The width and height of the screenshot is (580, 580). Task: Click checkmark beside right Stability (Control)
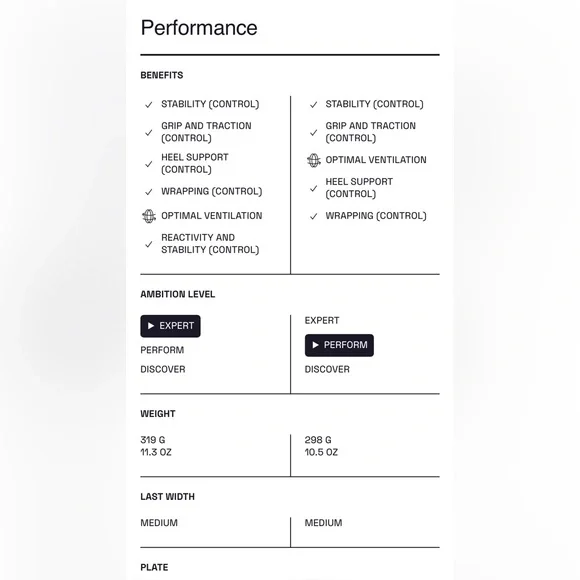point(313,105)
